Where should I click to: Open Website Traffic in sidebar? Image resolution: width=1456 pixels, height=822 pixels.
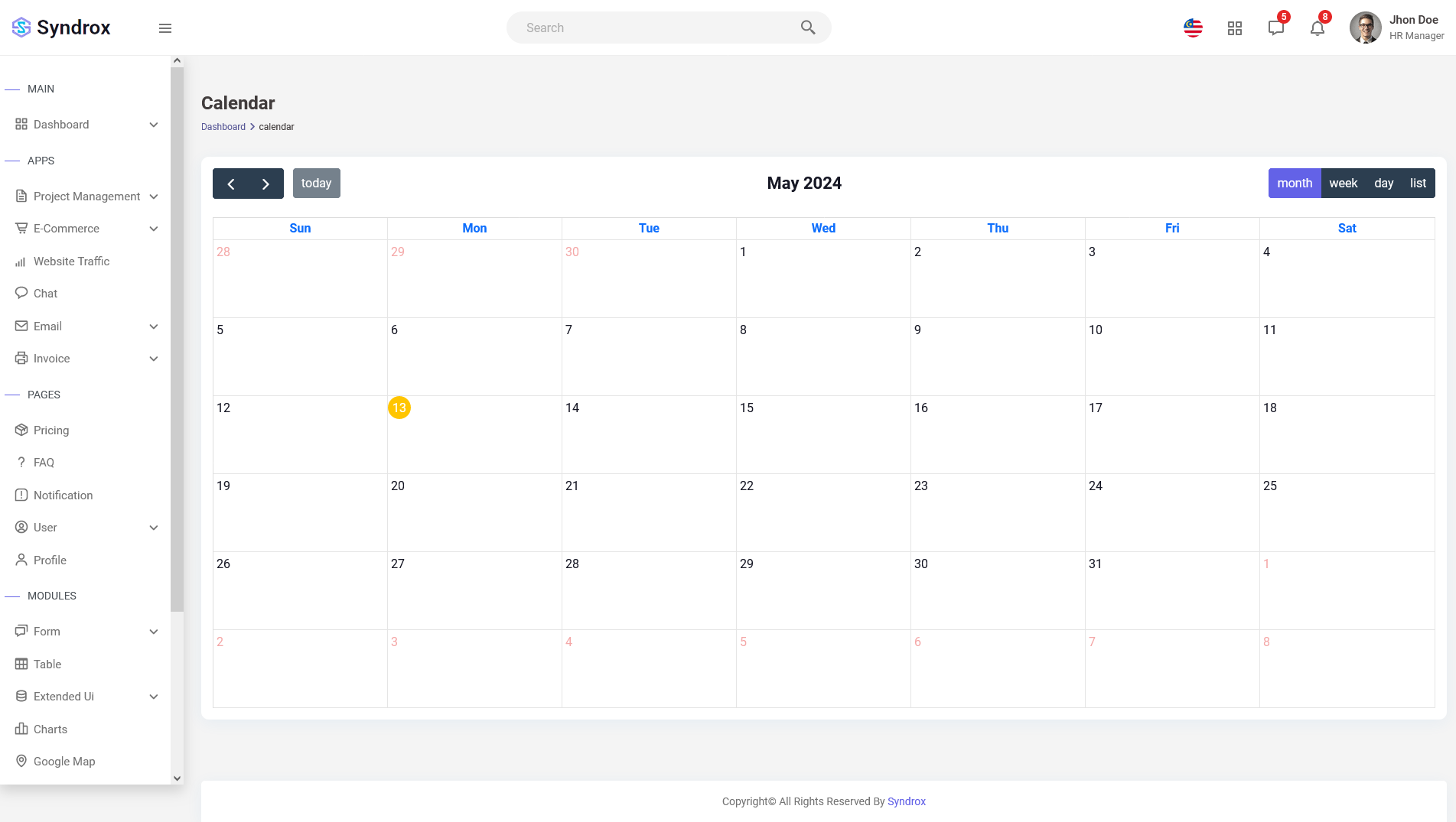pos(72,262)
